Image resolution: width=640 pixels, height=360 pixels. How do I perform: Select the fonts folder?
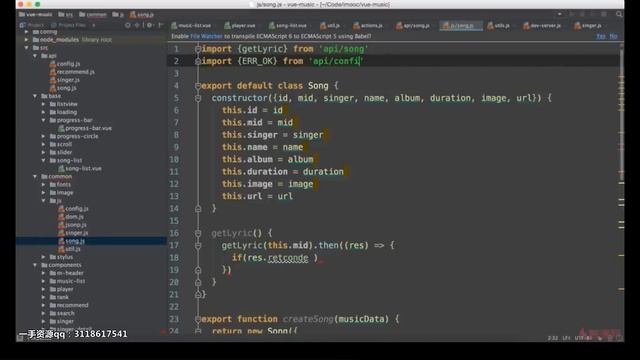click(60, 184)
